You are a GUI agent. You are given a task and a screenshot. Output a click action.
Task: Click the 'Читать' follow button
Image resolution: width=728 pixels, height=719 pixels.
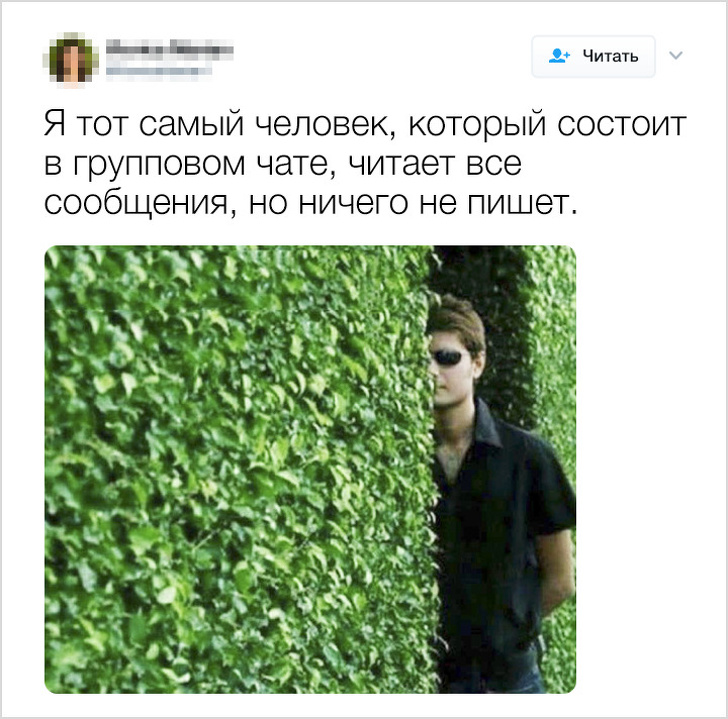593,56
